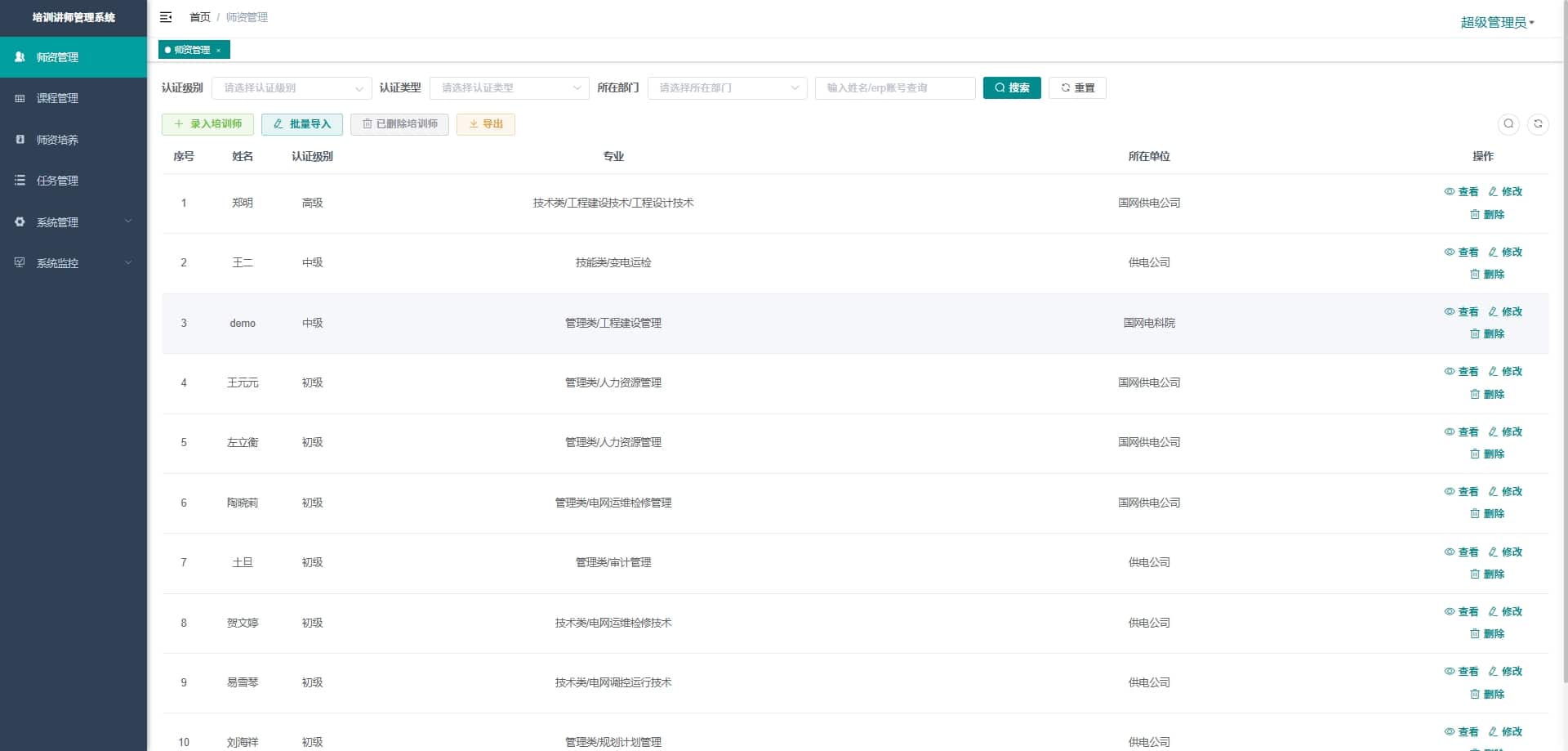The width and height of the screenshot is (1568, 751).
Task: Edit the 郑明 record
Action: coord(1505,192)
